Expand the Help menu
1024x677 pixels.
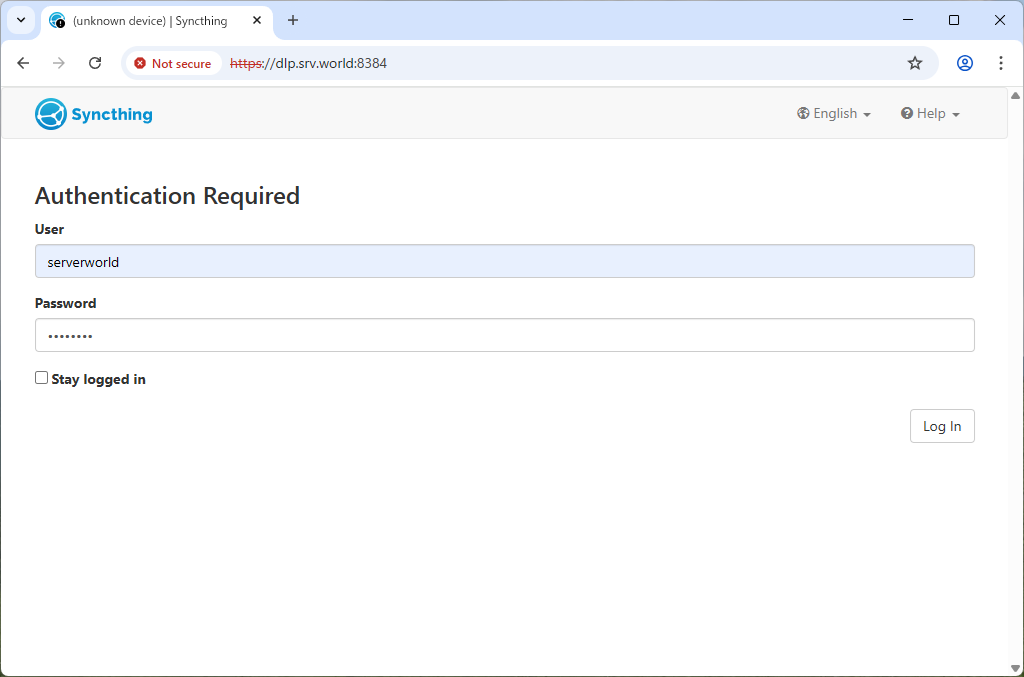[x=930, y=114]
